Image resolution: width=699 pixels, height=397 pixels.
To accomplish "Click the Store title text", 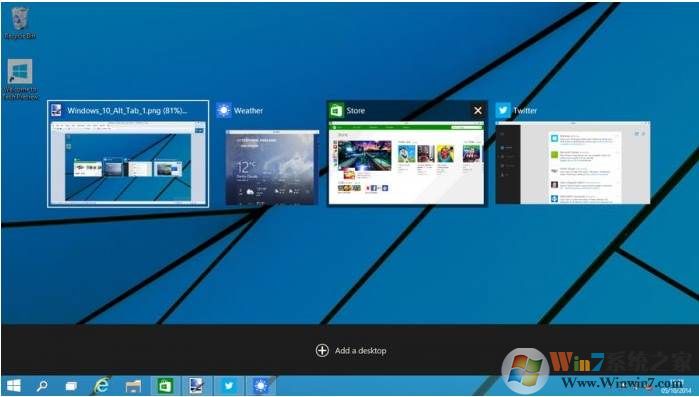I will coord(356,111).
